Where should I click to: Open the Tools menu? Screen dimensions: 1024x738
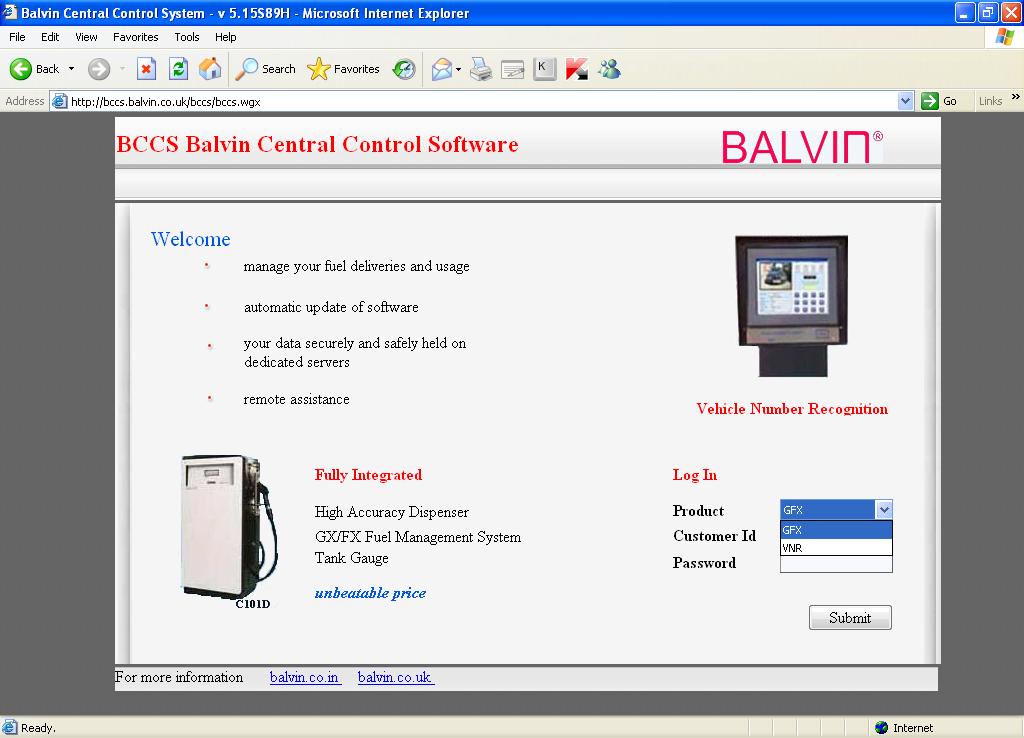[x=187, y=37]
